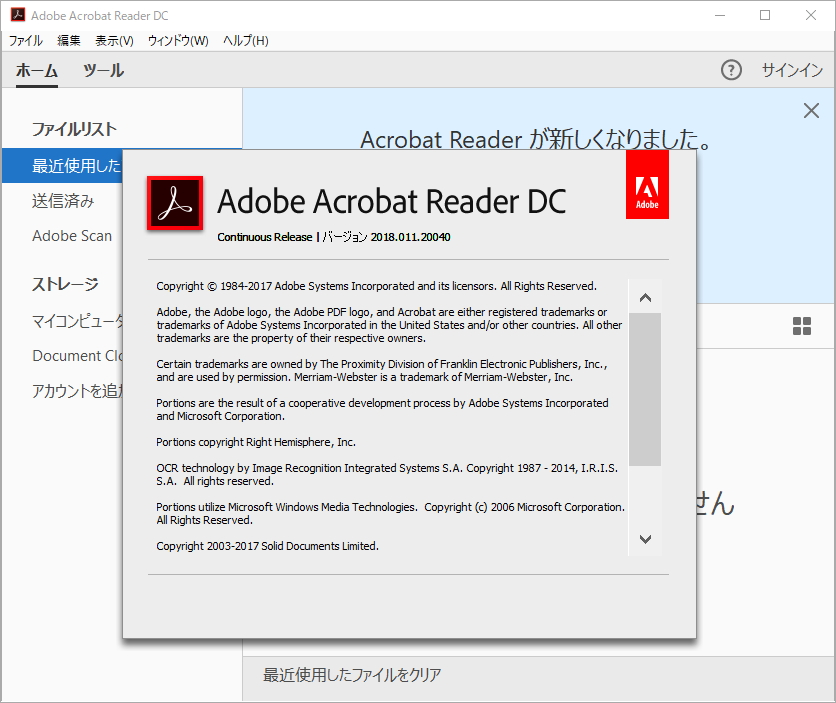
Task: Click the Acrobat icon in the title bar
Action: click(x=18, y=15)
